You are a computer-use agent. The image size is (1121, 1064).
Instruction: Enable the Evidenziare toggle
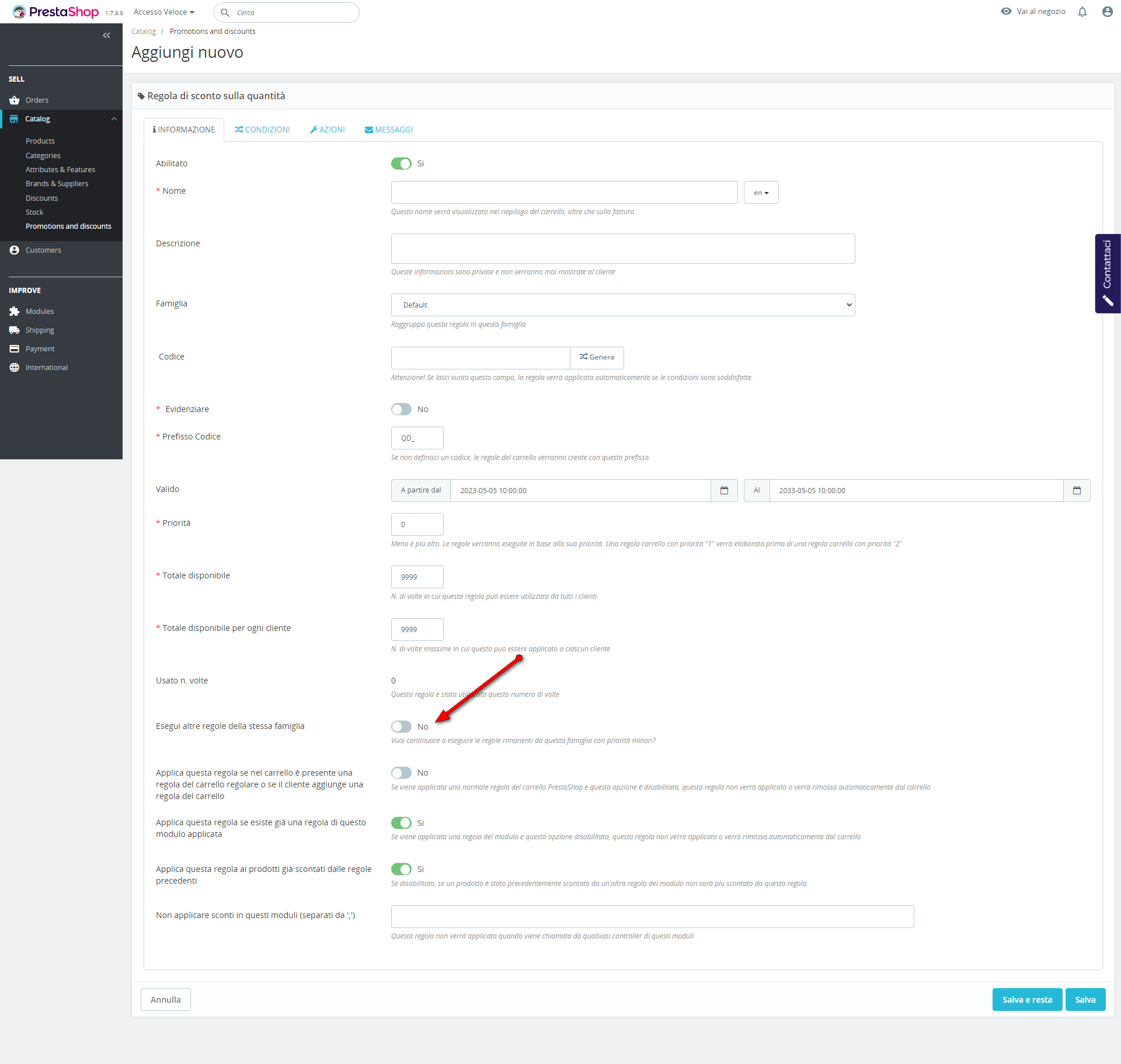pyautogui.click(x=401, y=410)
